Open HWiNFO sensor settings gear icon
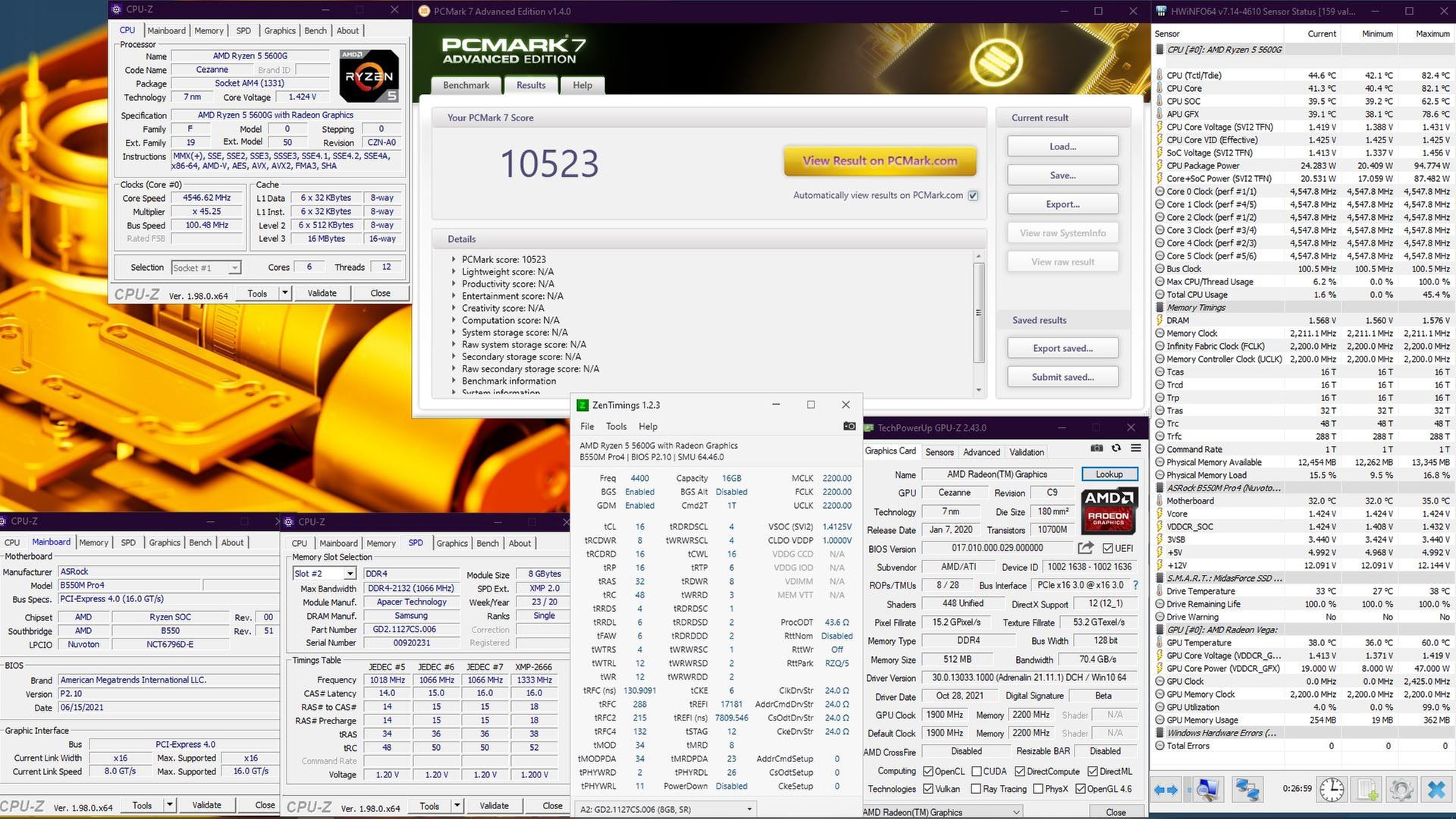 coord(1401,789)
